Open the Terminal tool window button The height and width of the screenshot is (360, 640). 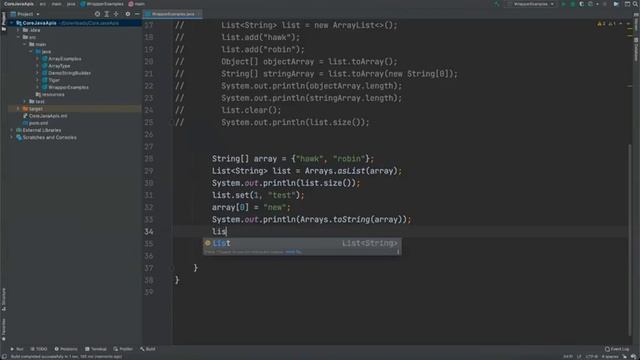click(x=96, y=349)
